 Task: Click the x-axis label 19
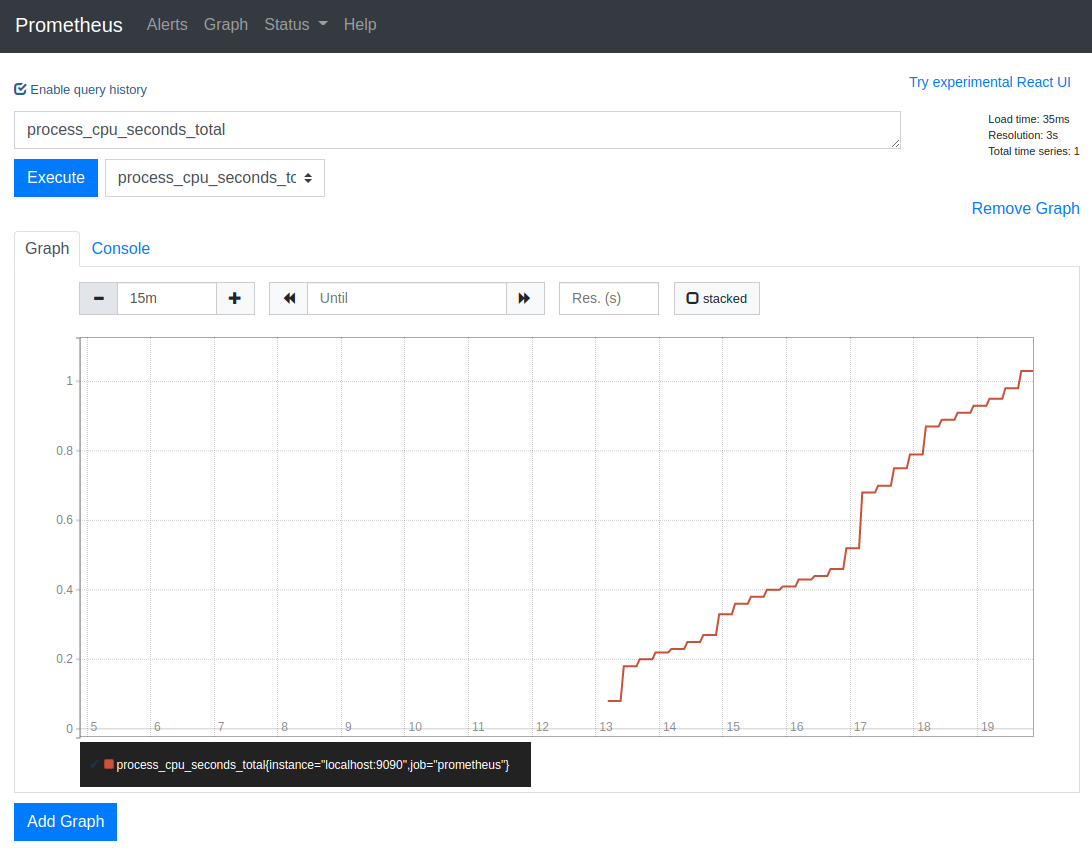click(988, 726)
